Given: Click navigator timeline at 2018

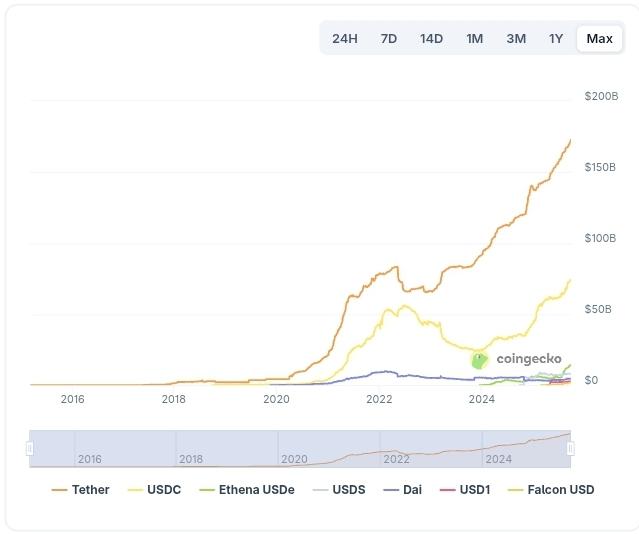Looking at the screenshot, I should 191,460.
